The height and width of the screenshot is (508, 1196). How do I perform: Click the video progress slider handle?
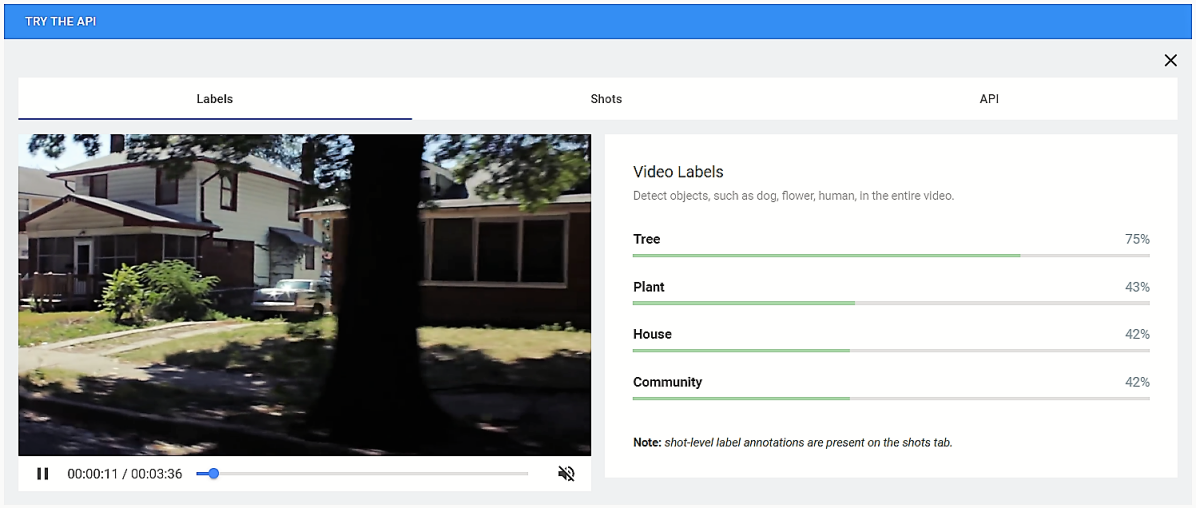pyautogui.click(x=214, y=474)
